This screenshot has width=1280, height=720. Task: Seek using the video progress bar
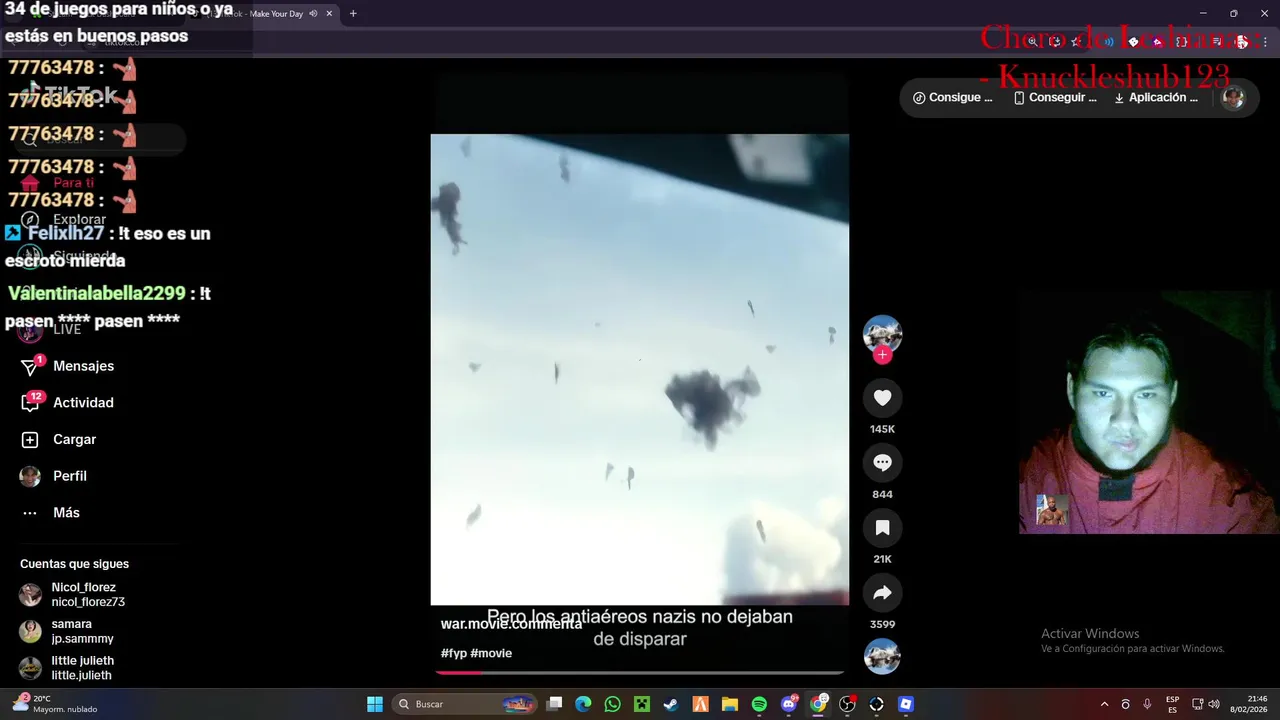point(639,672)
